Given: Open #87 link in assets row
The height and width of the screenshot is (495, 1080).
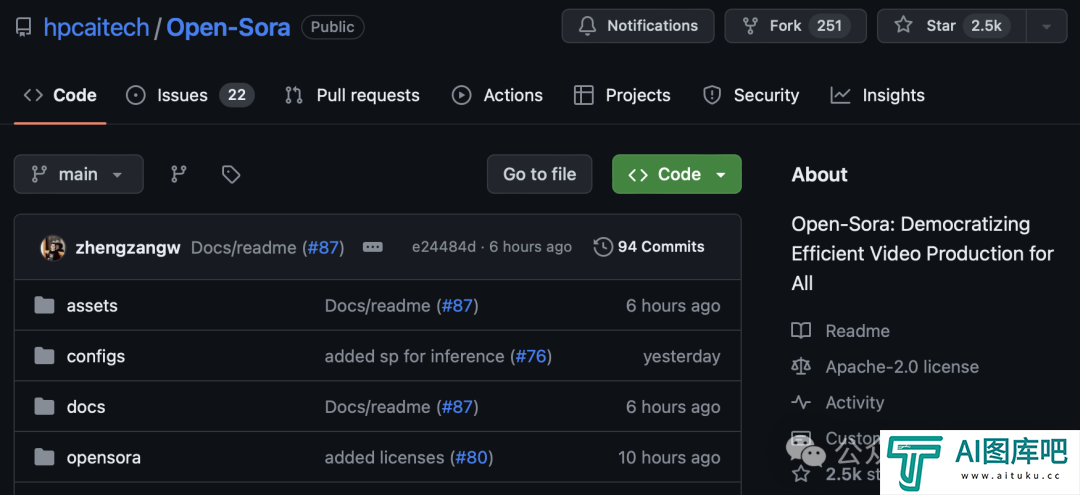Looking at the screenshot, I should 457,306.
